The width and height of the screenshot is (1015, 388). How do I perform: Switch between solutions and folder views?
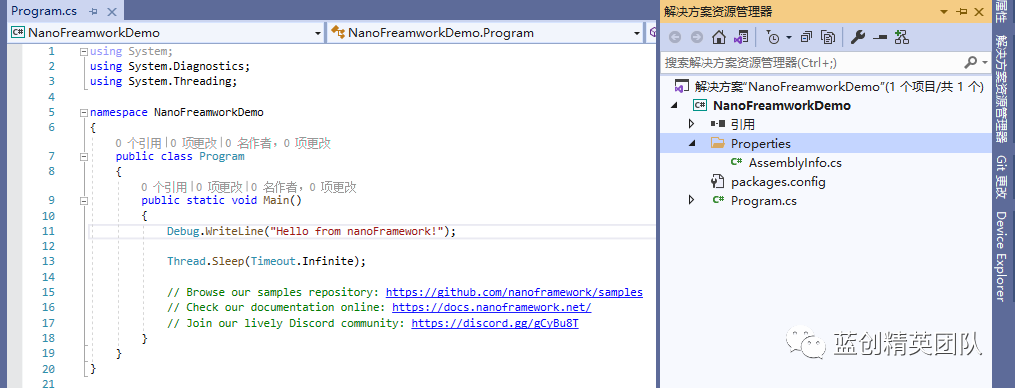tap(741, 38)
